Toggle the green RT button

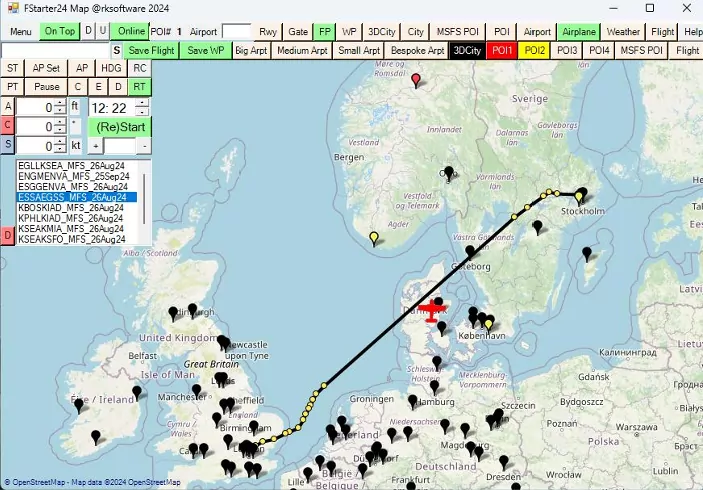point(140,87)
